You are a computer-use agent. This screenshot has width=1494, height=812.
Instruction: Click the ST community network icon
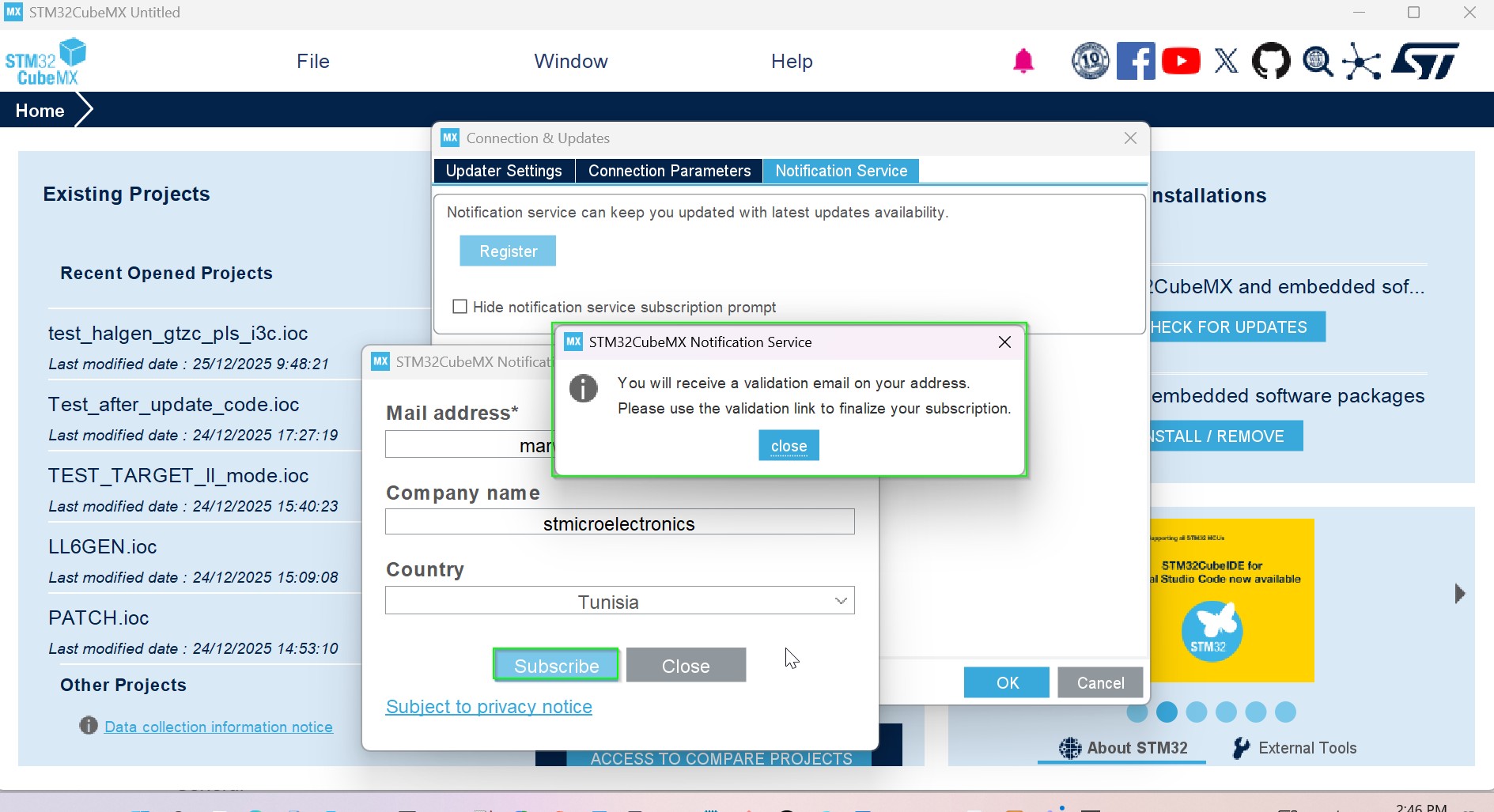[1362, 62]
